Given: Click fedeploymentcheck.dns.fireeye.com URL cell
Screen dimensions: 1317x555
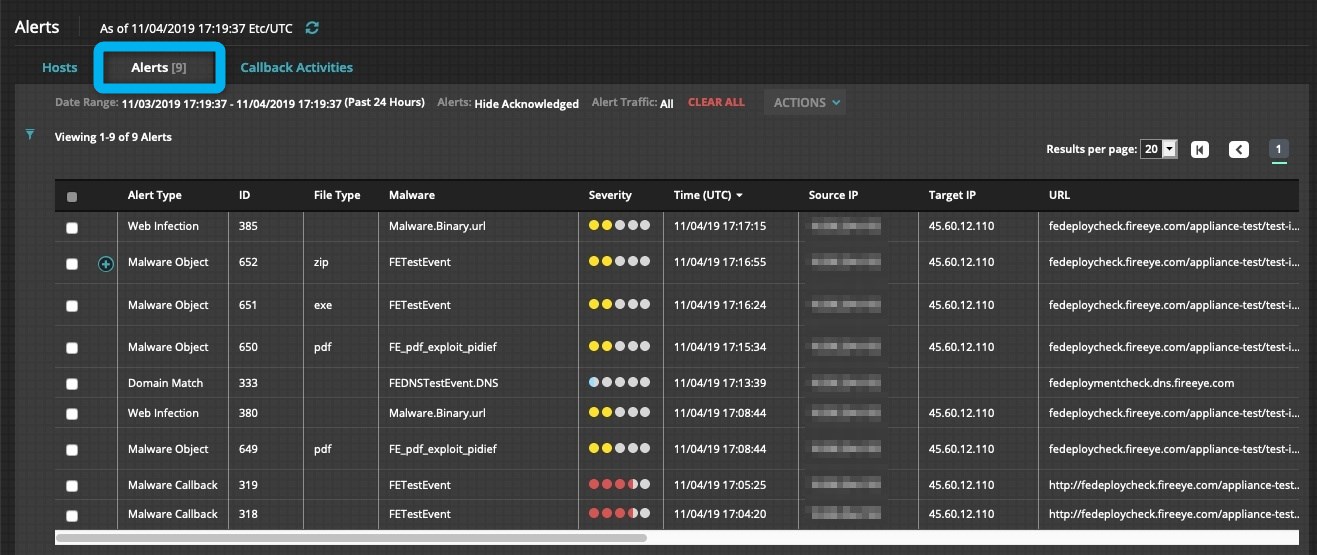Looking at the screenshot, I should pyautogui.click(x=1141, y=383).
